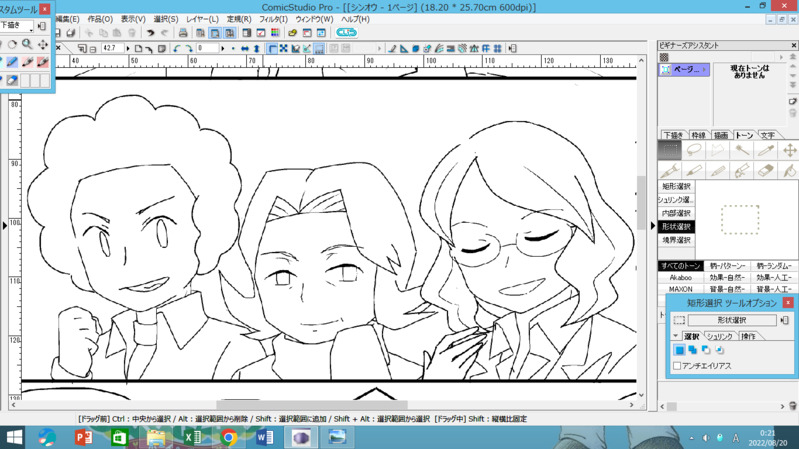799x449 pixels.
Task: Pick the fill bucket tool
Action: [789, 170]
